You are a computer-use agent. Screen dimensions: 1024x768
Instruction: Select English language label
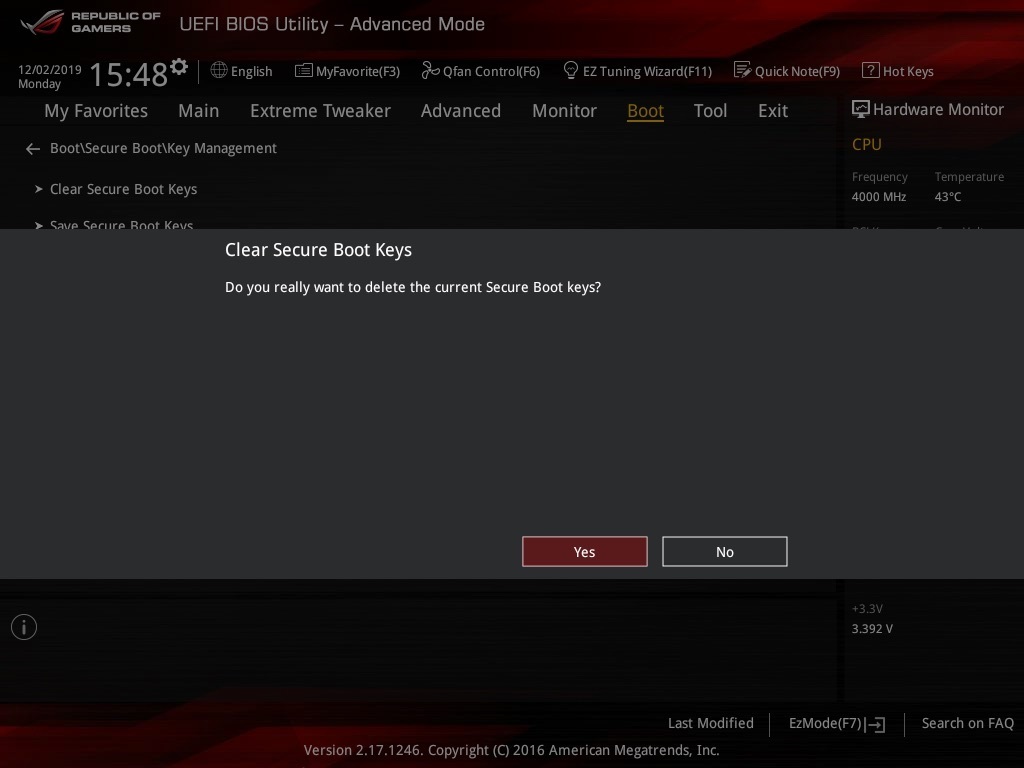pyautogui.click(x=251, y=71)
